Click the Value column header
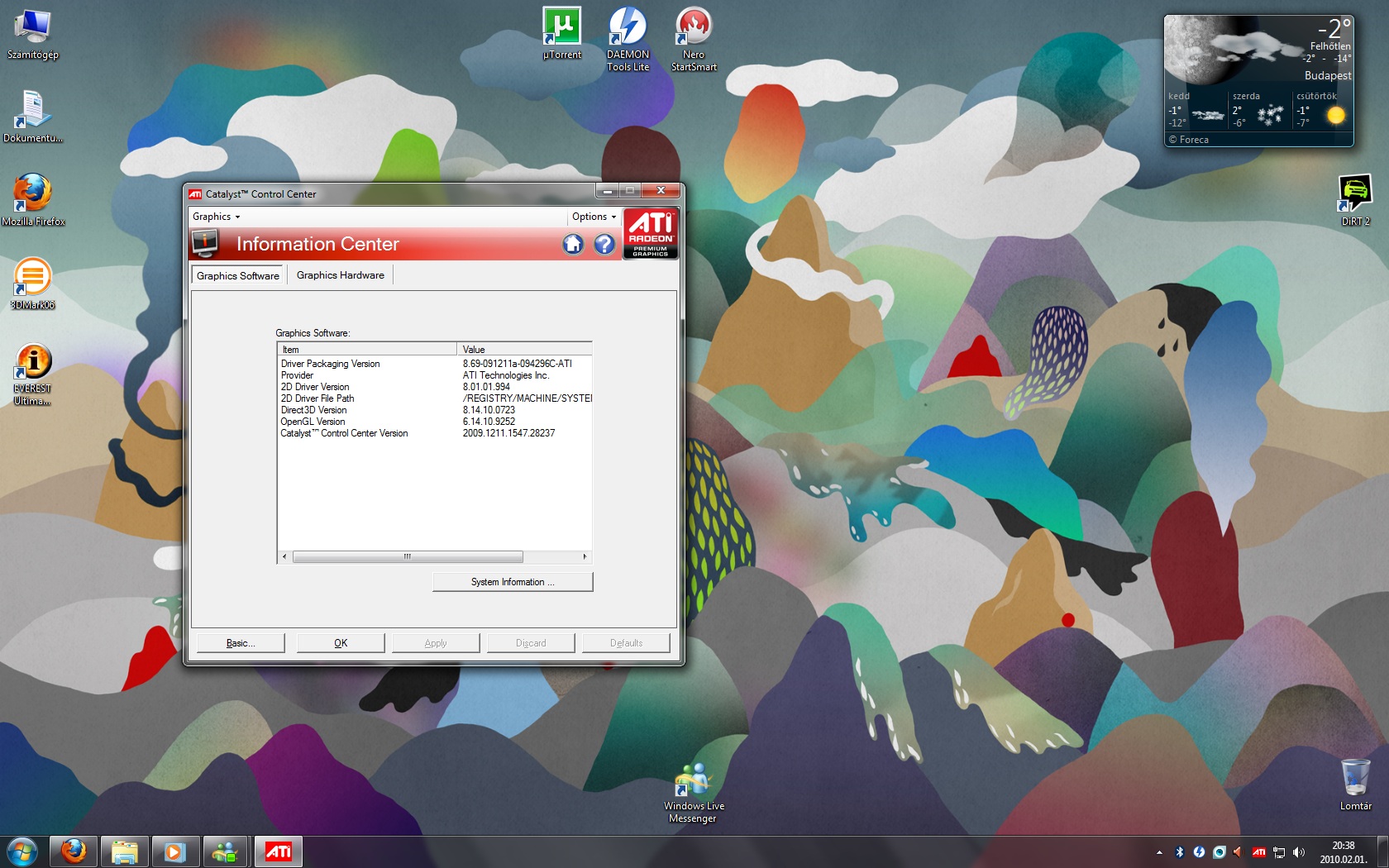 coord(524,349)
